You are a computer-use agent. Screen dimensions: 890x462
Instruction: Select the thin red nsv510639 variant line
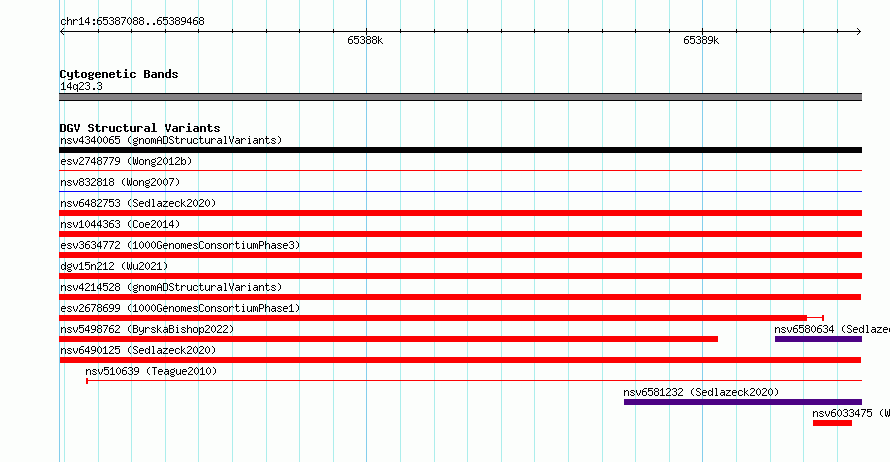(474, 381)
